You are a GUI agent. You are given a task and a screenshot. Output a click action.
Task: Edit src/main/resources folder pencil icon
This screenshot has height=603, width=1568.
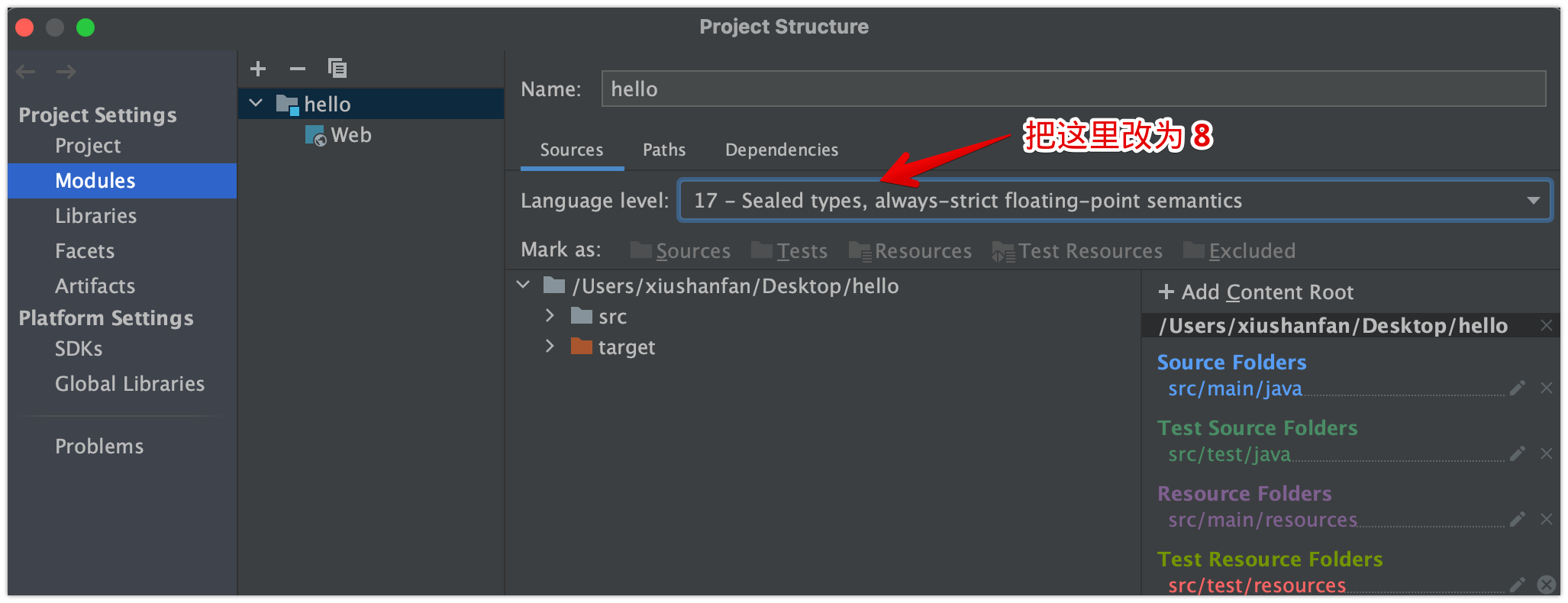pos(1518,520)
